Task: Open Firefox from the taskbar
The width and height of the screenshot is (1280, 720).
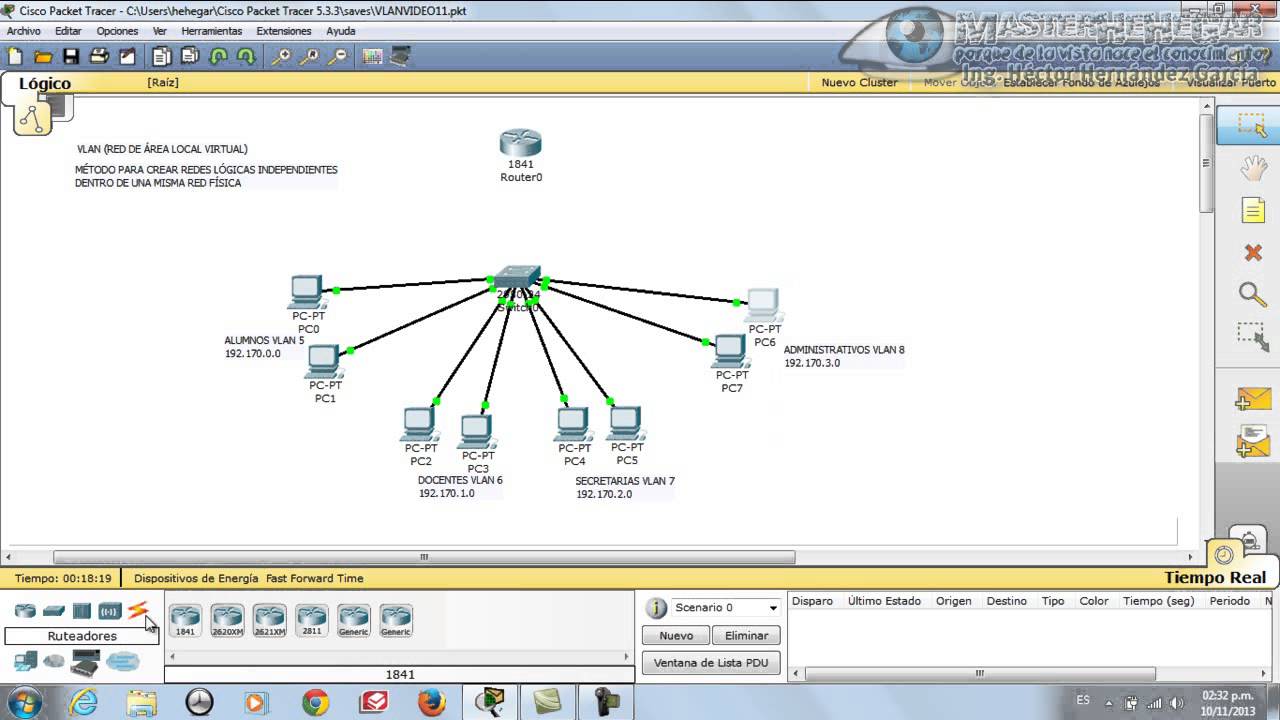Action: pos(431,703)
